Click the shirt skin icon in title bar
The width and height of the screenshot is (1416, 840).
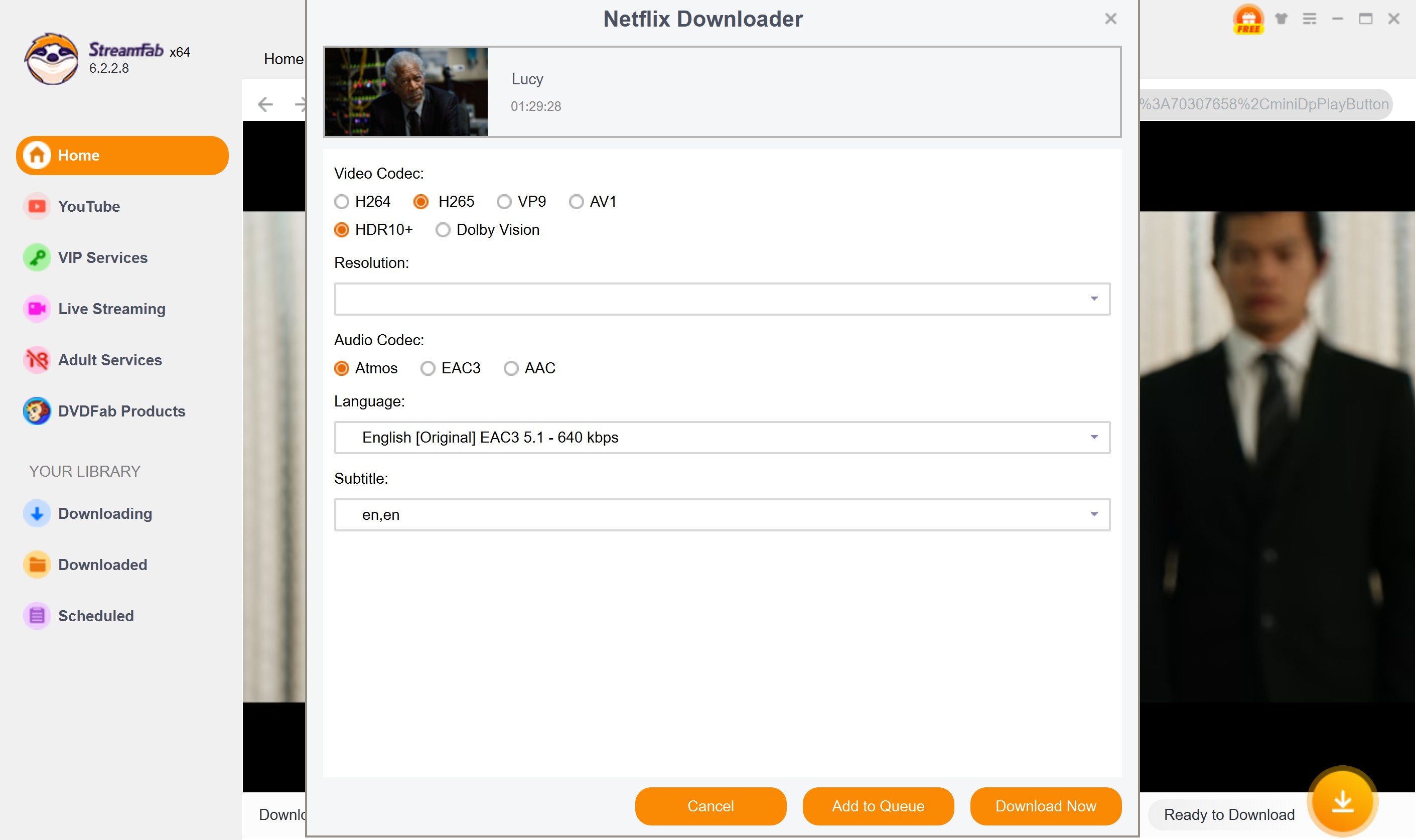click(1282, 19)
